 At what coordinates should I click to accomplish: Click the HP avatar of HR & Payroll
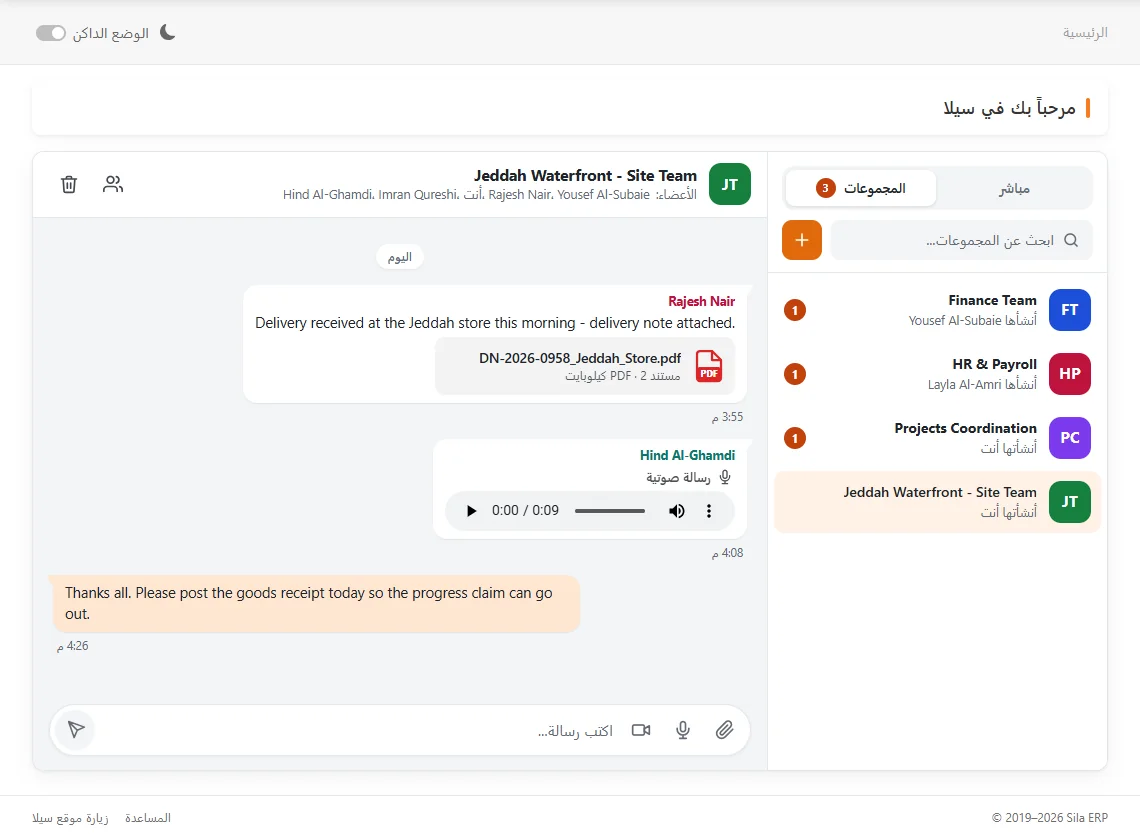tap(1069, 374)
